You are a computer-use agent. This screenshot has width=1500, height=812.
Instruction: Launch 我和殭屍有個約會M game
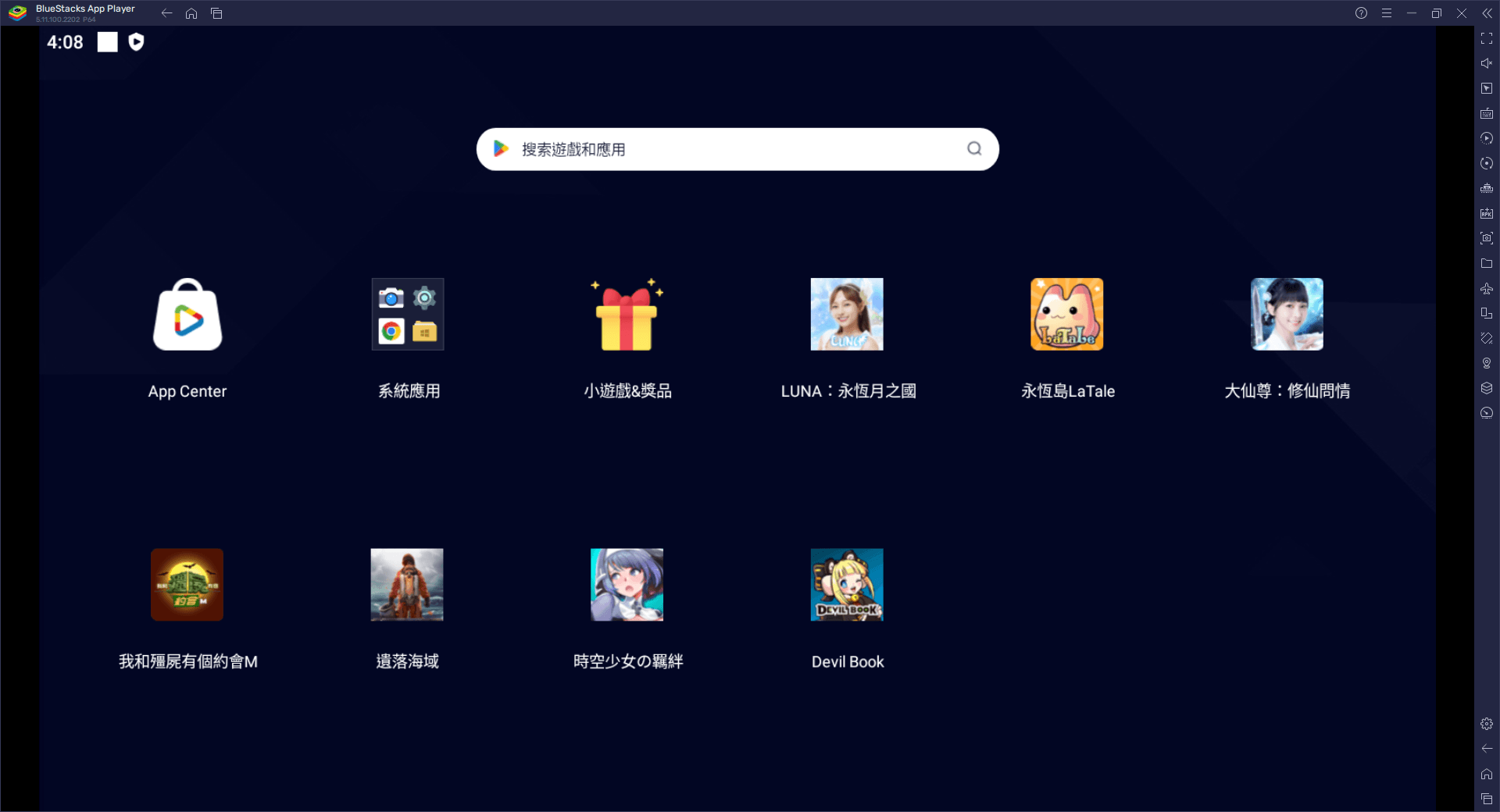[187, 585]
